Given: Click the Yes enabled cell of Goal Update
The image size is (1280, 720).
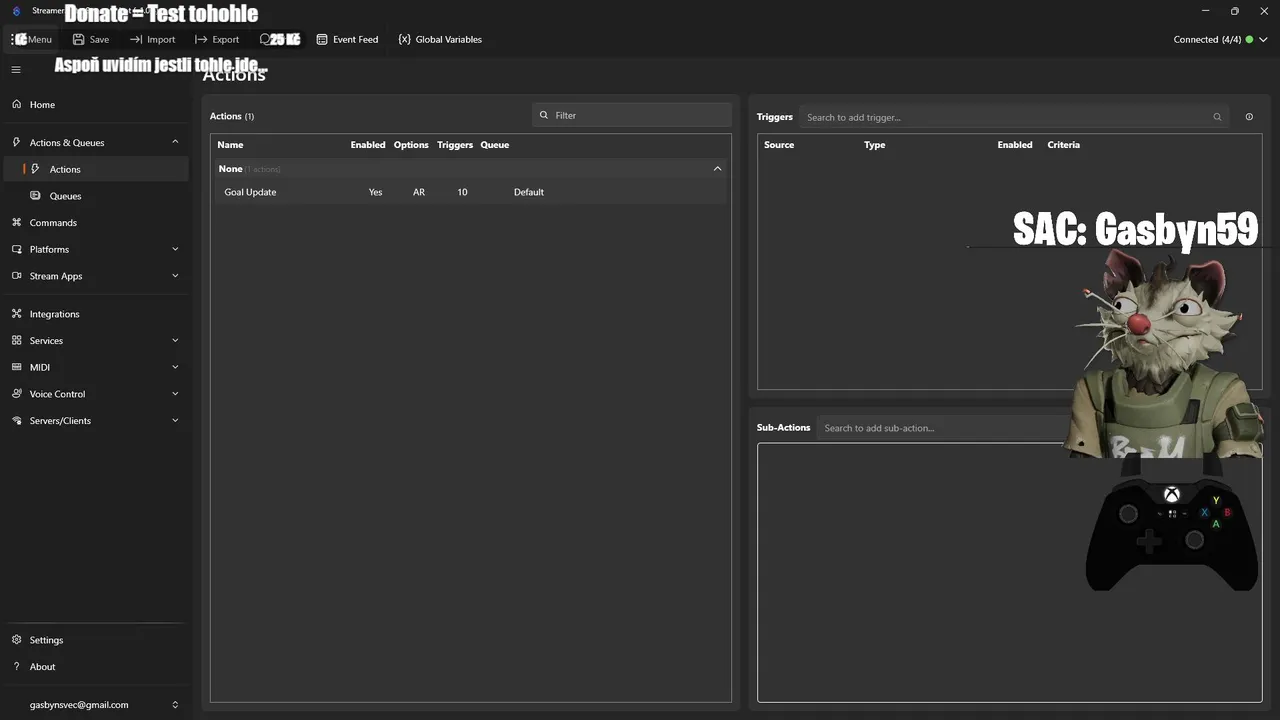Looking at the screenshot, I should coord(375,192).
